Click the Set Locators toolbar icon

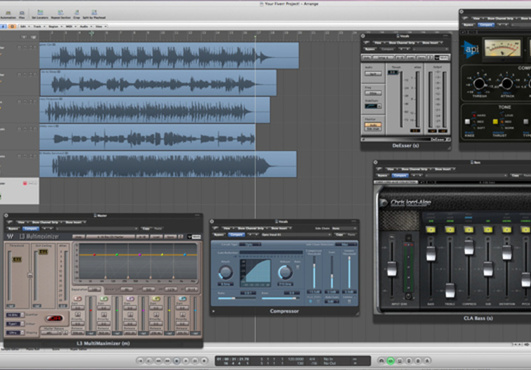[x=40, y=14]
